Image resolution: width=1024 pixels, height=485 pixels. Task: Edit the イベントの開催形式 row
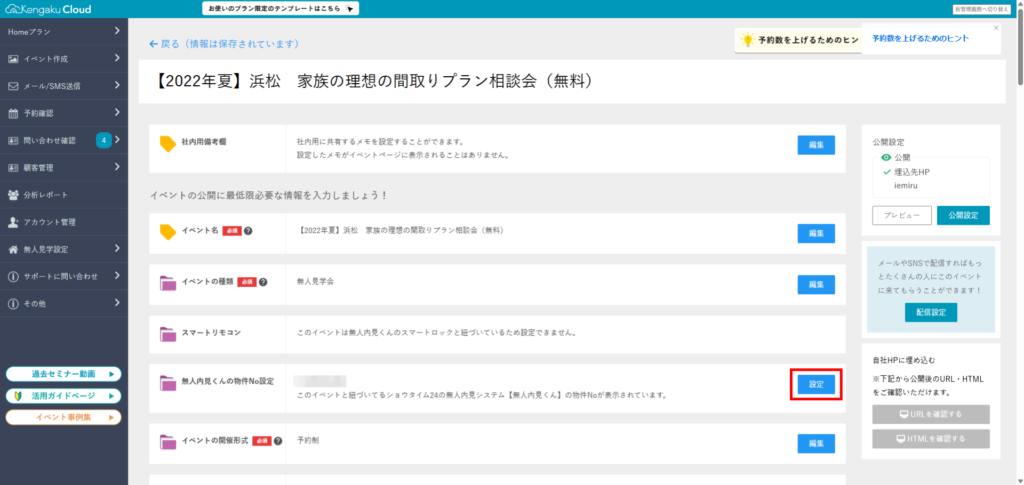(816, 443)
